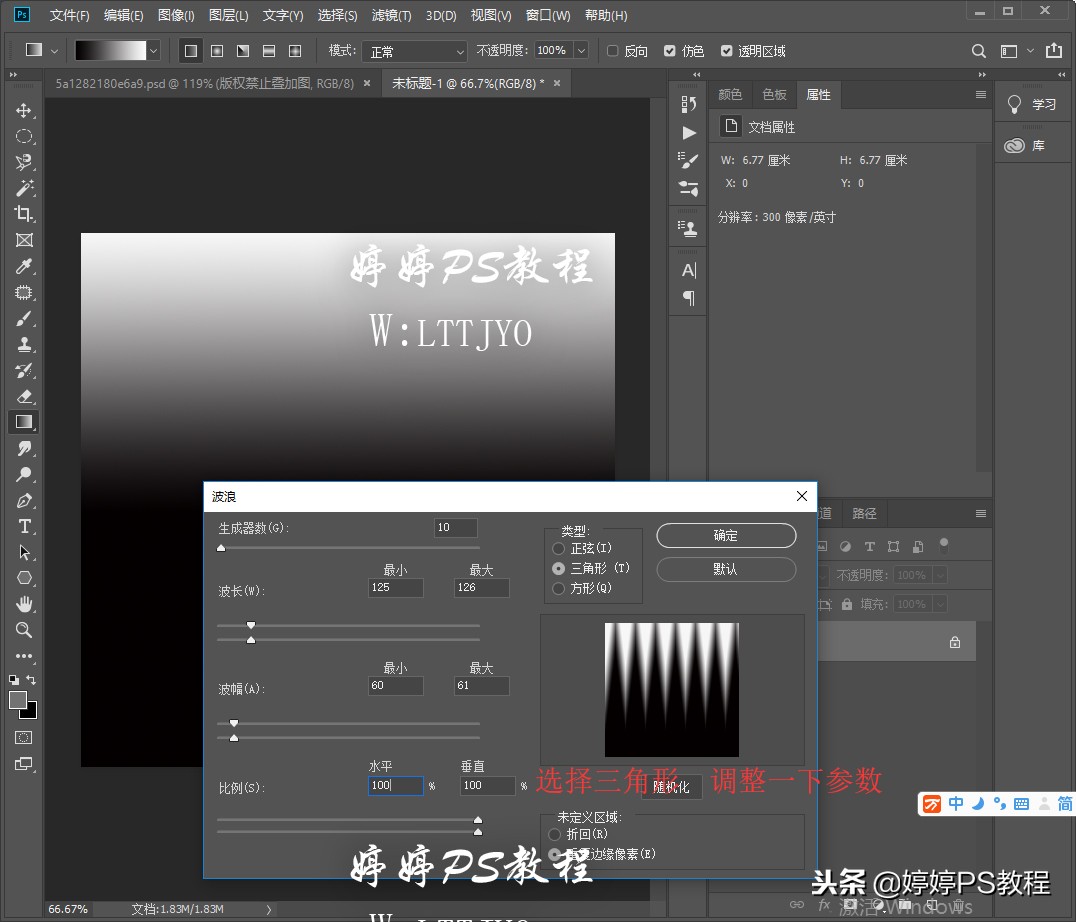Click the 默认 button in wave dialog
This screenshot has height=922, width=1076.
click(x=726, y=569)
